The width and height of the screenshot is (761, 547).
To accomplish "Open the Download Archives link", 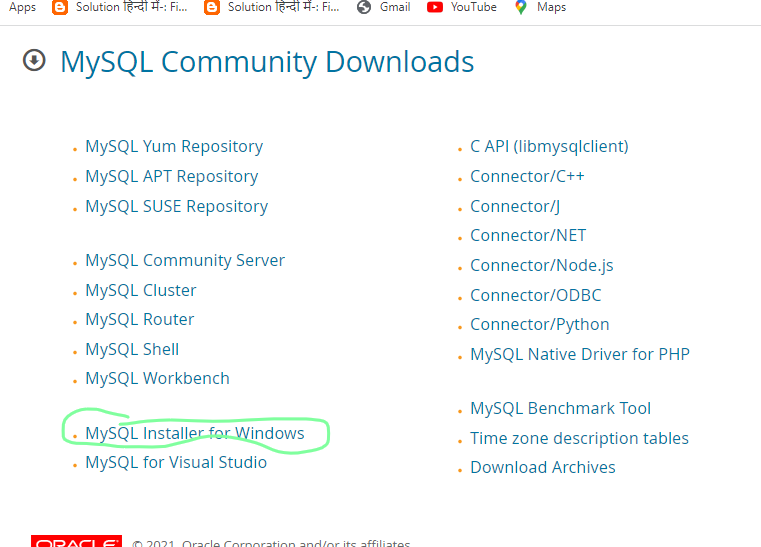I will pos(543,467).
